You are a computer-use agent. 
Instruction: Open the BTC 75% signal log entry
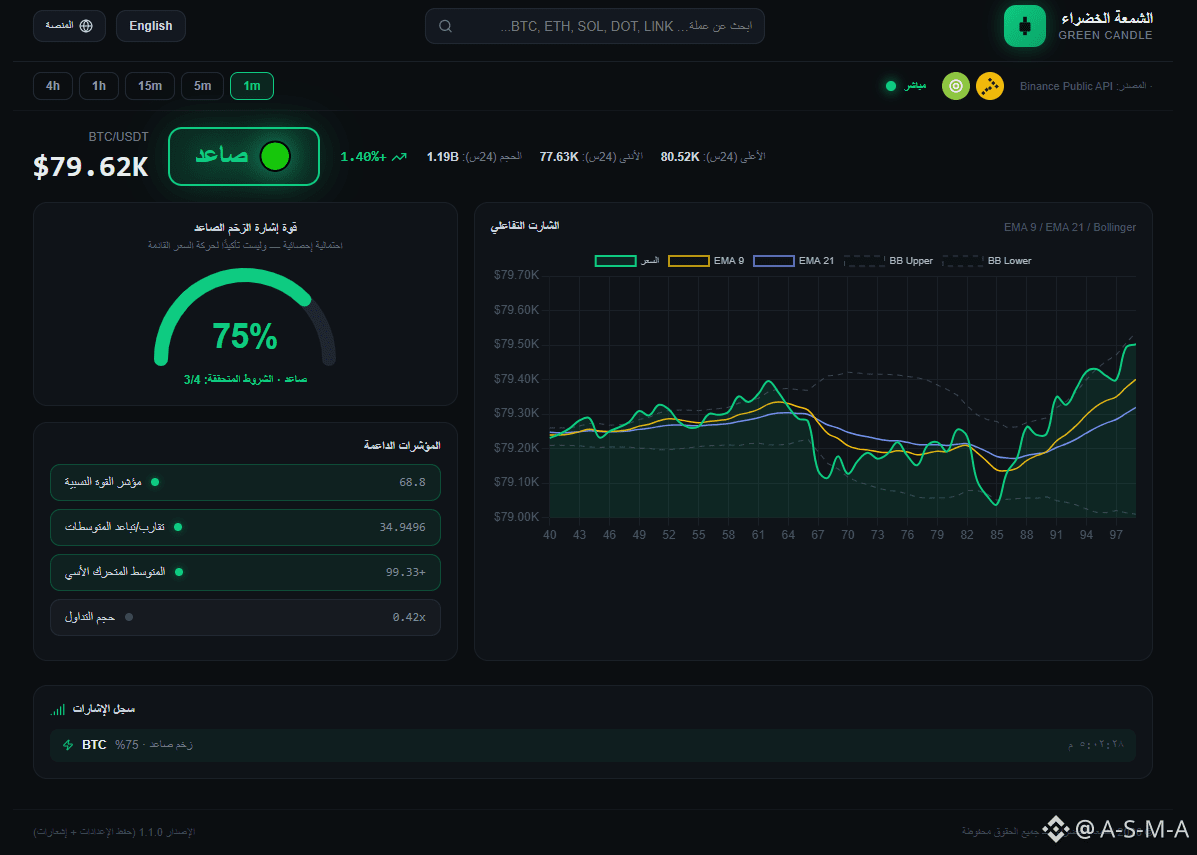coord(592,744)
